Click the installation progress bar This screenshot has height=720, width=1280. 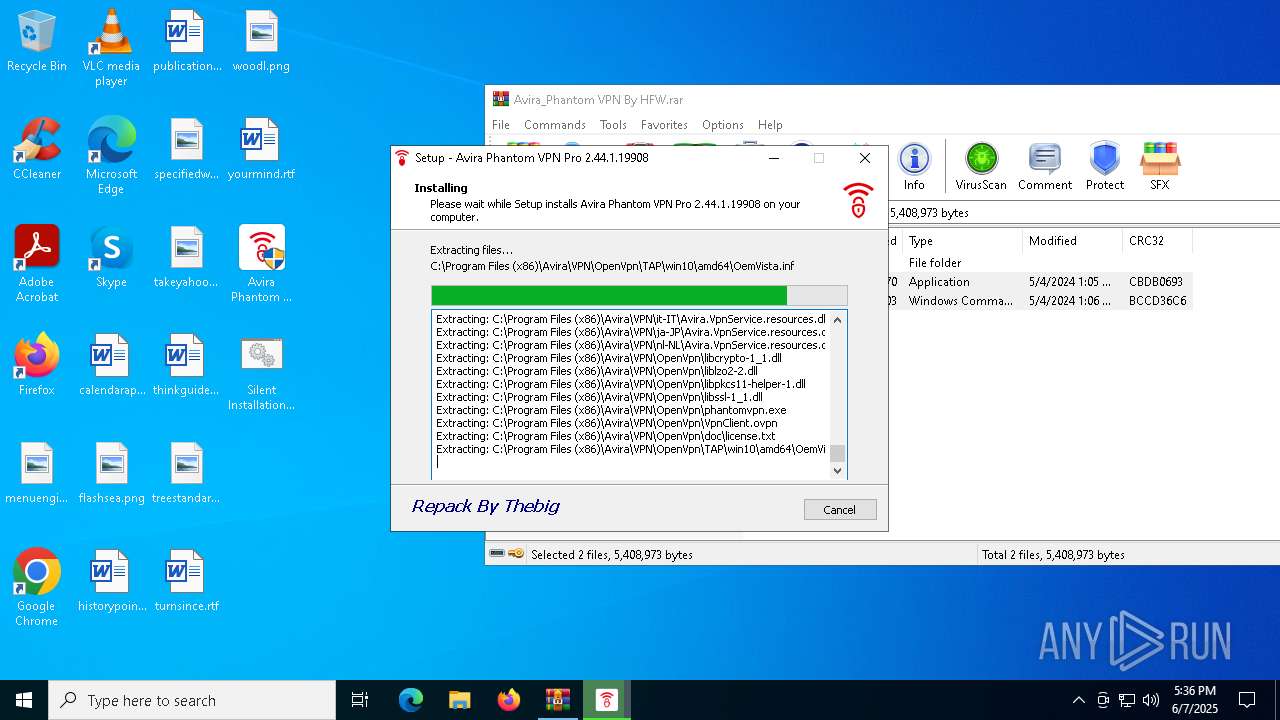639,296
